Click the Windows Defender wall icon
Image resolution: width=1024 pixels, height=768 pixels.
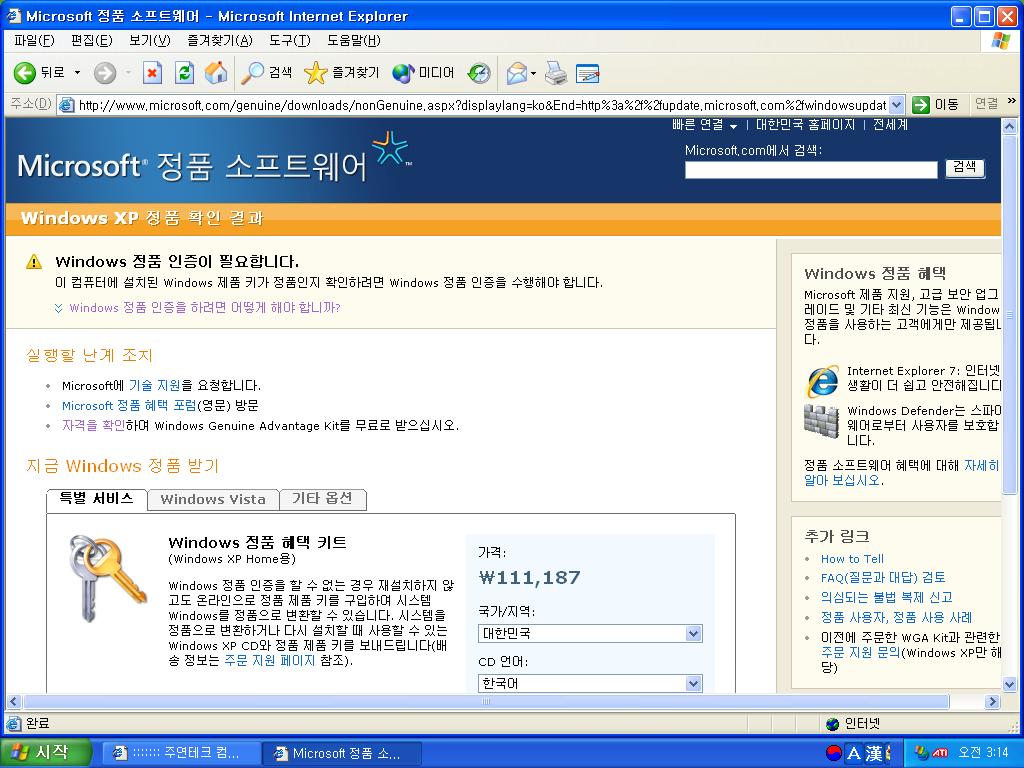coord(821,421)
